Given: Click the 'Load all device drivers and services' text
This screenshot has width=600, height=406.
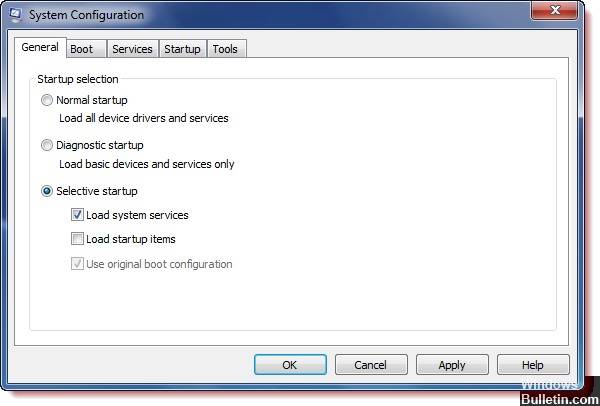Looking at the screenshot, I should [x=144, y=118].
